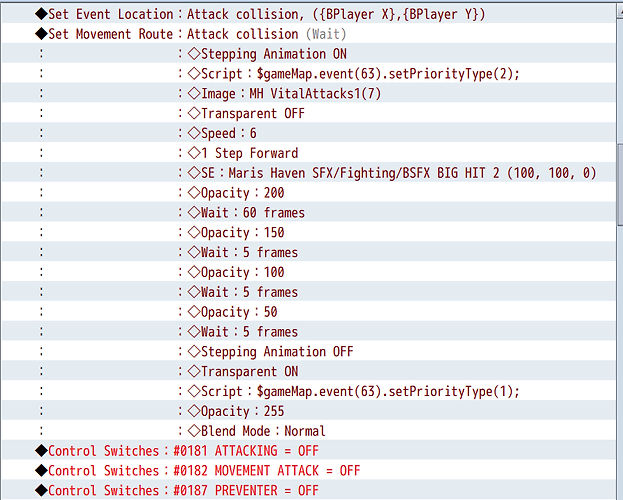
Task: Select the 1 Step Forward line
Action: point(308,153)
